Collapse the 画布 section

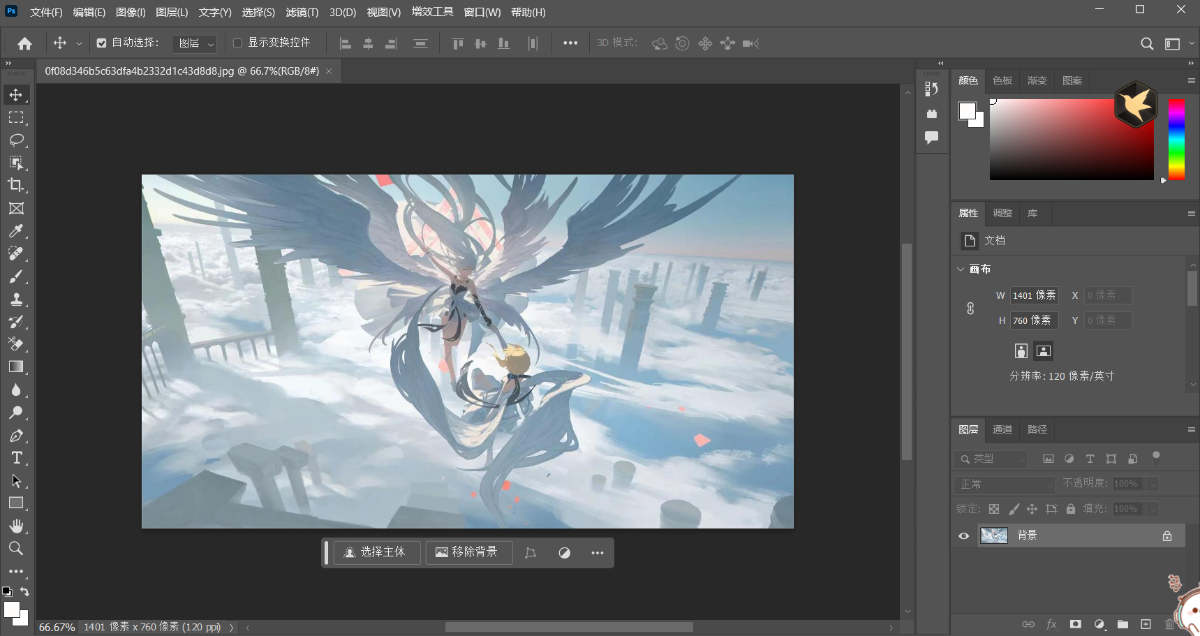pyautogui.click(x=961, y=269)
